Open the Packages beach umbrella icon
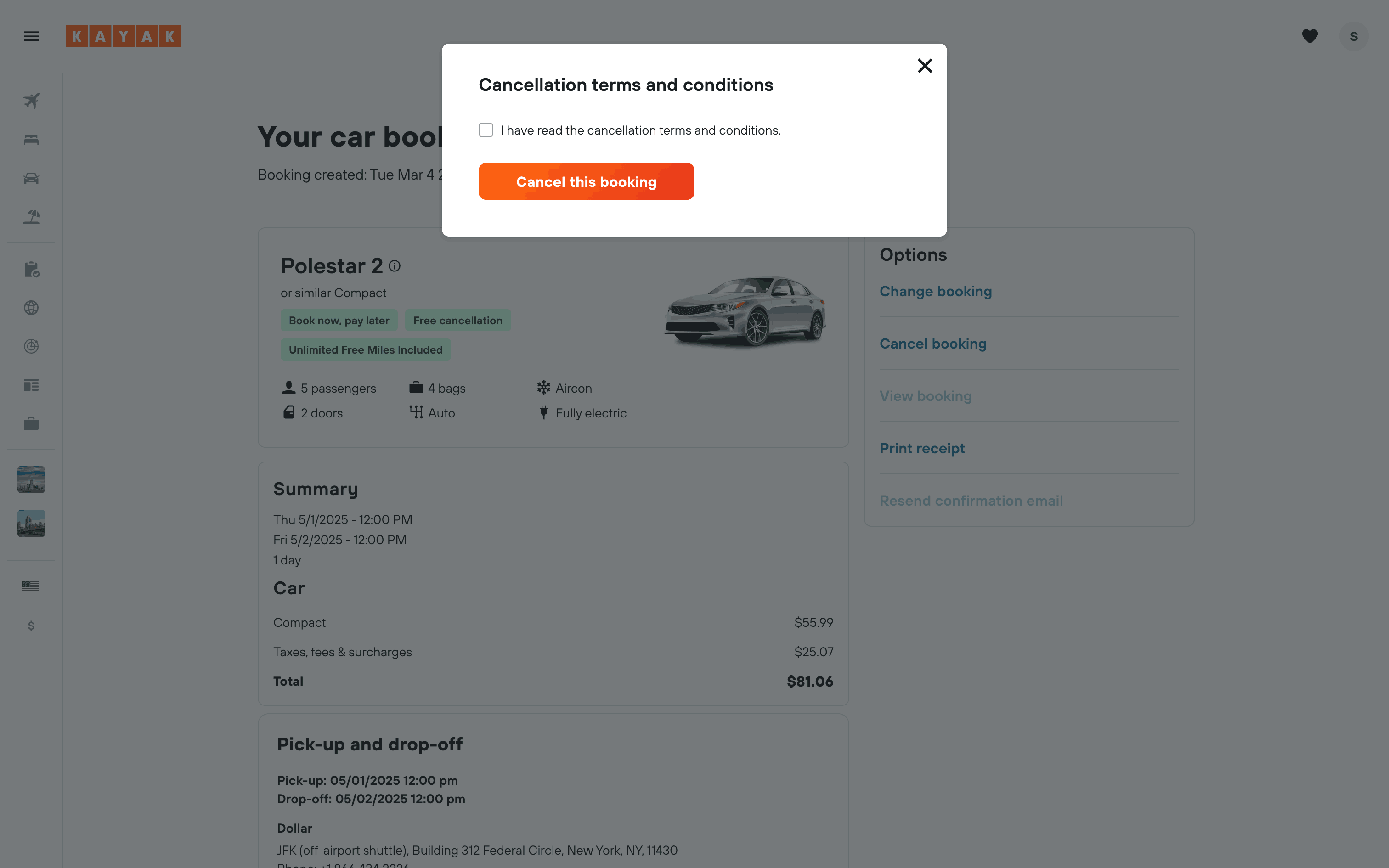Image resolution: width=1389 pixels, height=868 pixels. pyautogui.click(x=31, y=216)
